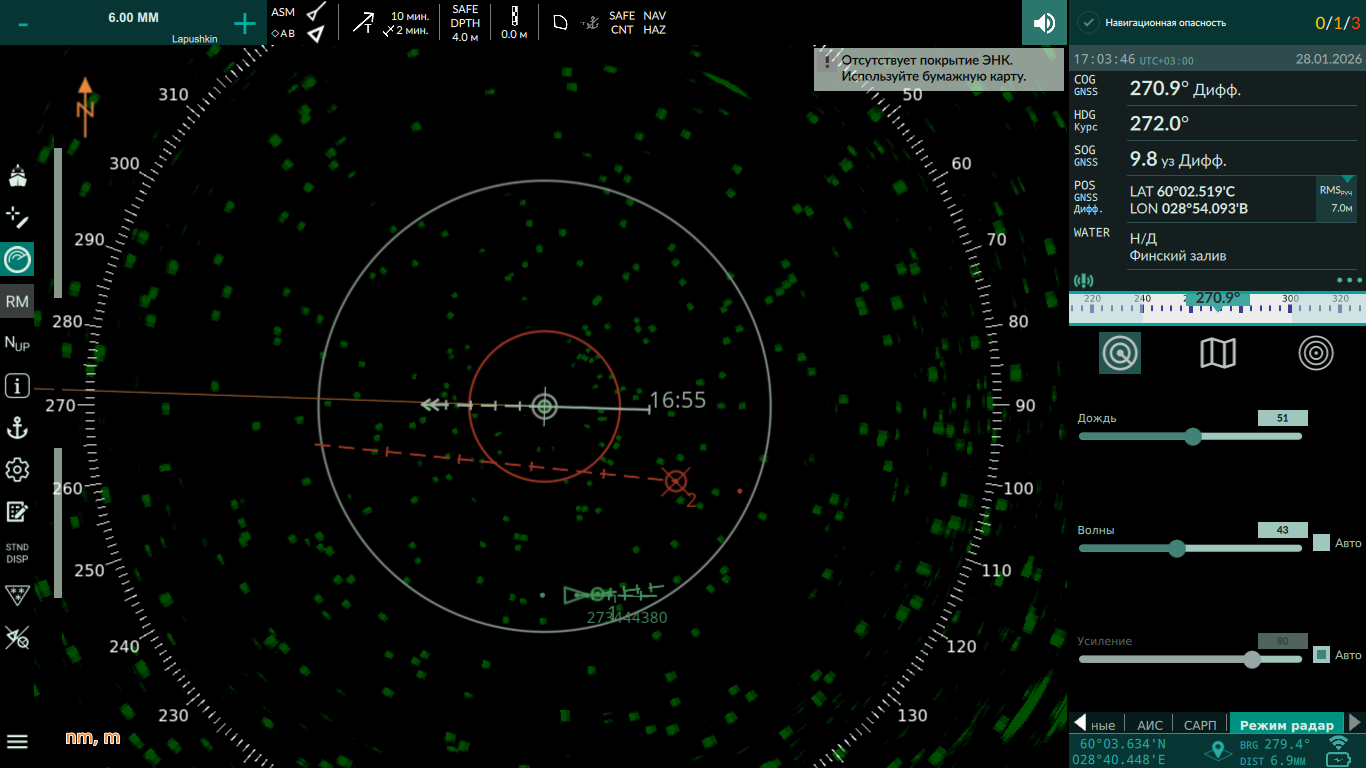This screenshot has height=768, width=1366.
Task: Switch to the map view icon
Action: (1217, 353)
